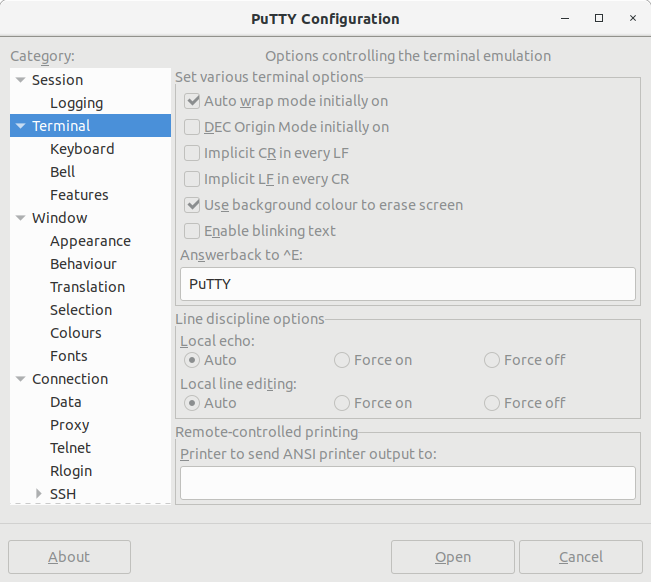Click the About button
The height and width of the screenshot is (582, 651).
pos(69,557)
